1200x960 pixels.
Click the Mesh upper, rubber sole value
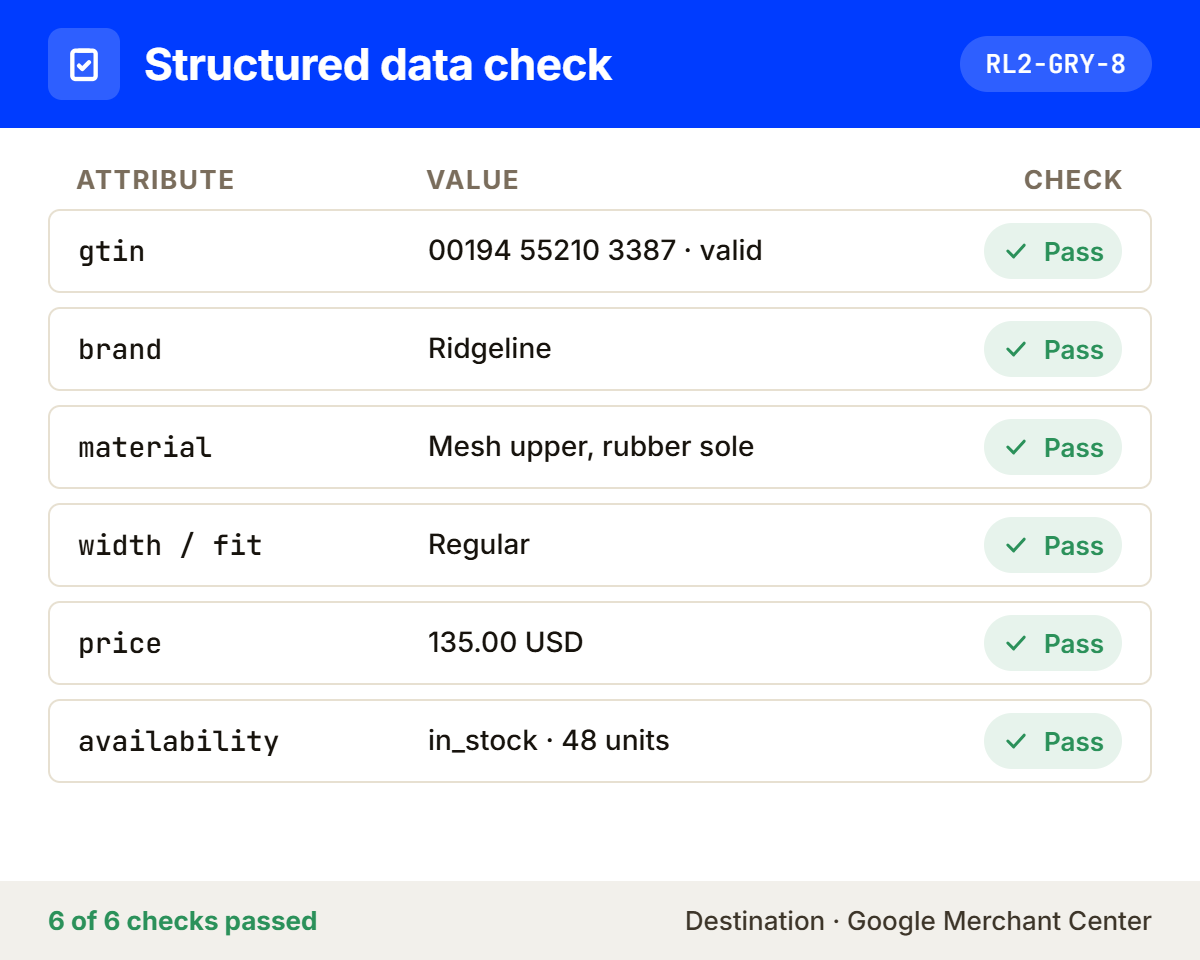(591, 446)
